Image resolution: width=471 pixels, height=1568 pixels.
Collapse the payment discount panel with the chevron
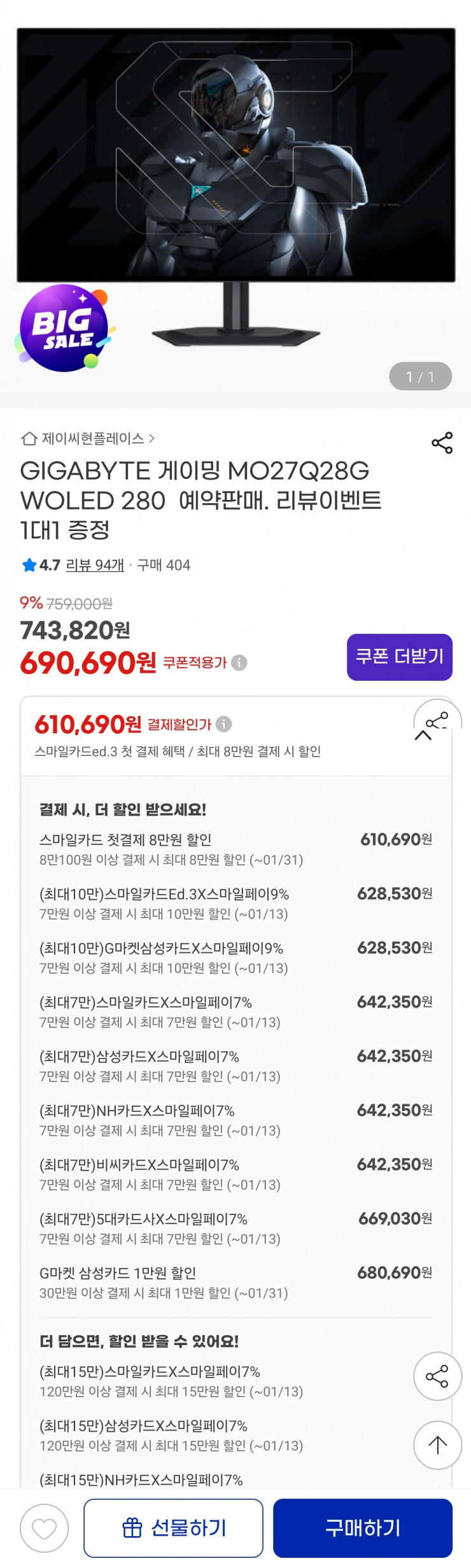(423, 736)
